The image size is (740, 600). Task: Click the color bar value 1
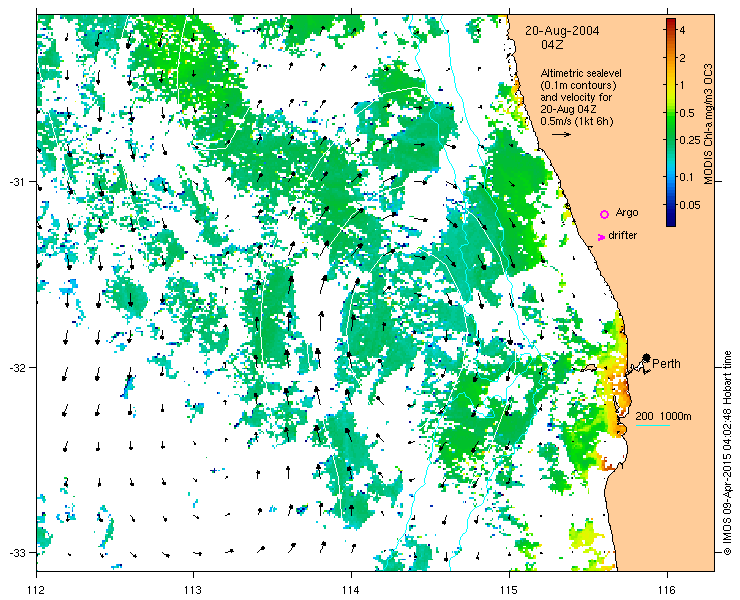pyautogui.click(x=682, y=85)
